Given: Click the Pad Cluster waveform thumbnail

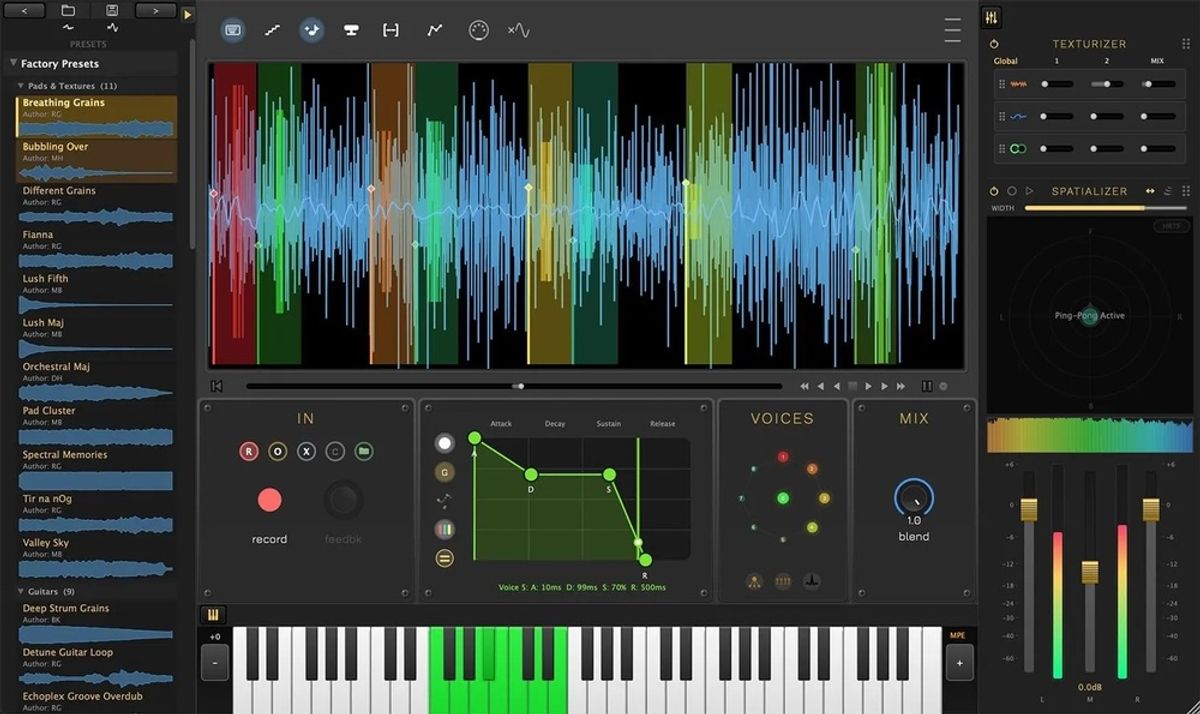Looking at the screenshot, I should pyautogui.click(x=96, y=436).
